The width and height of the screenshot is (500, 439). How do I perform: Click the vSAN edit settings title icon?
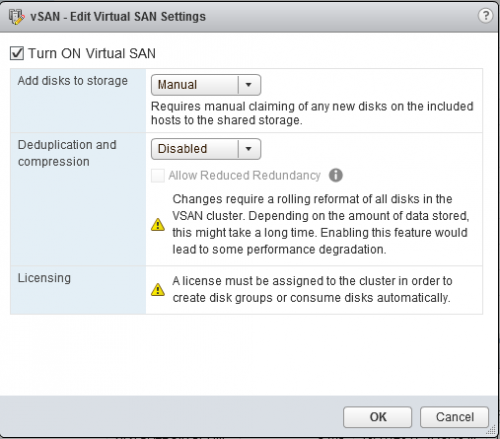16,17
